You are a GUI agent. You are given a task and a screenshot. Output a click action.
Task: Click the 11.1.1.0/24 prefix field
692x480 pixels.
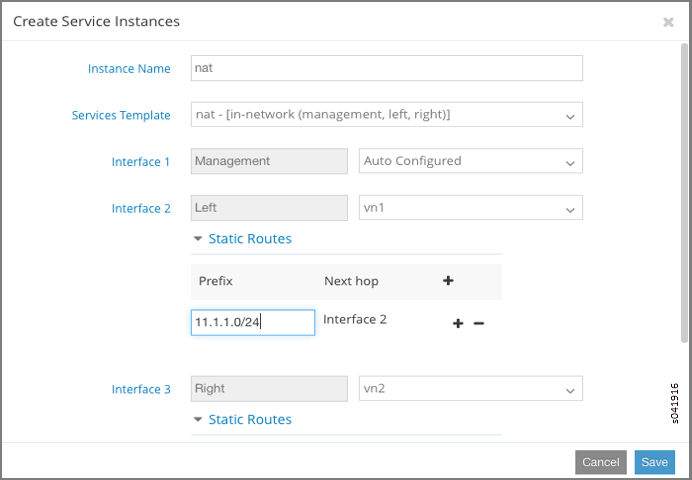tap(252, 322)
